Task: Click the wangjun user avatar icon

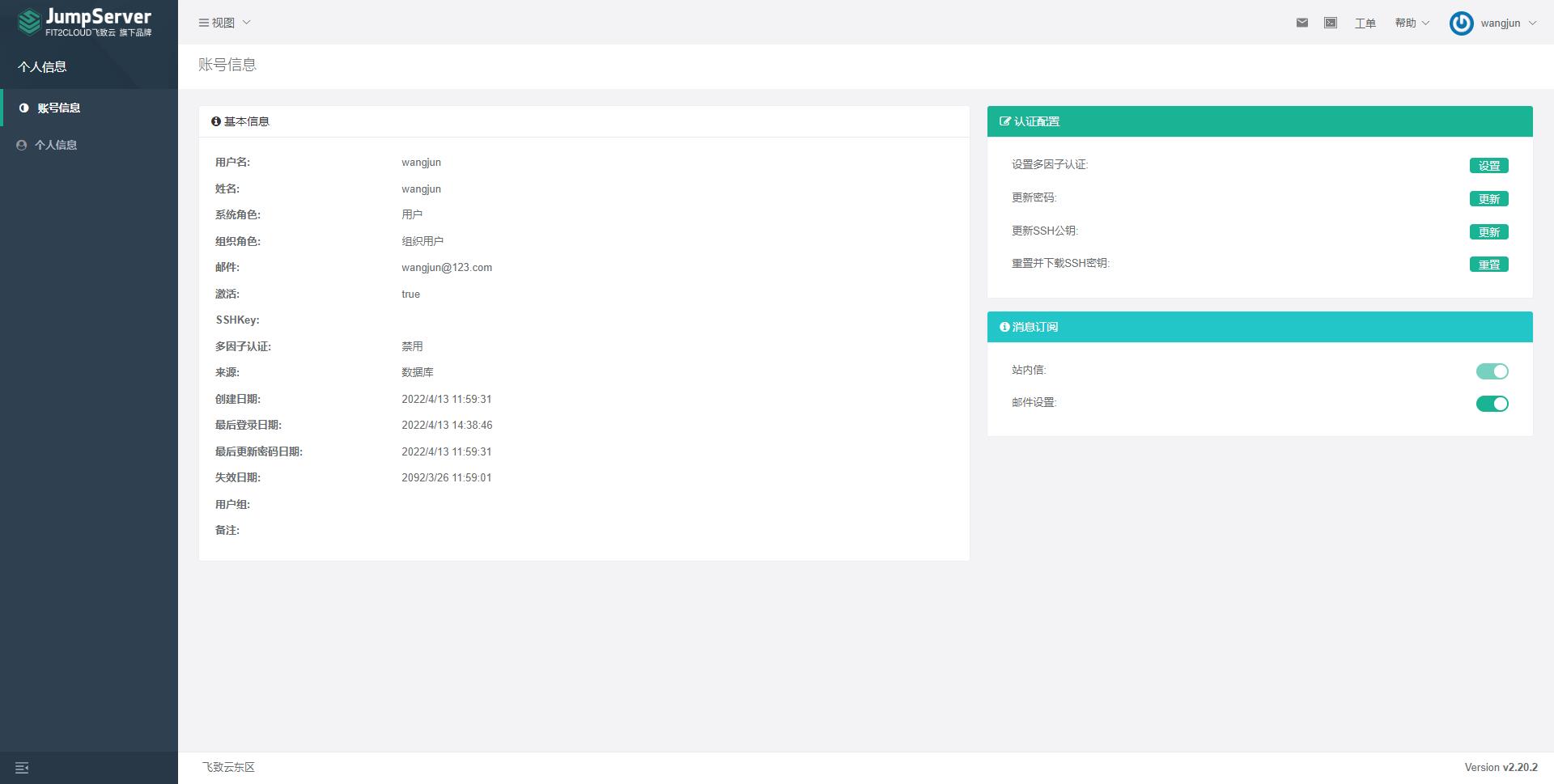Action: tap(1461, 23)
